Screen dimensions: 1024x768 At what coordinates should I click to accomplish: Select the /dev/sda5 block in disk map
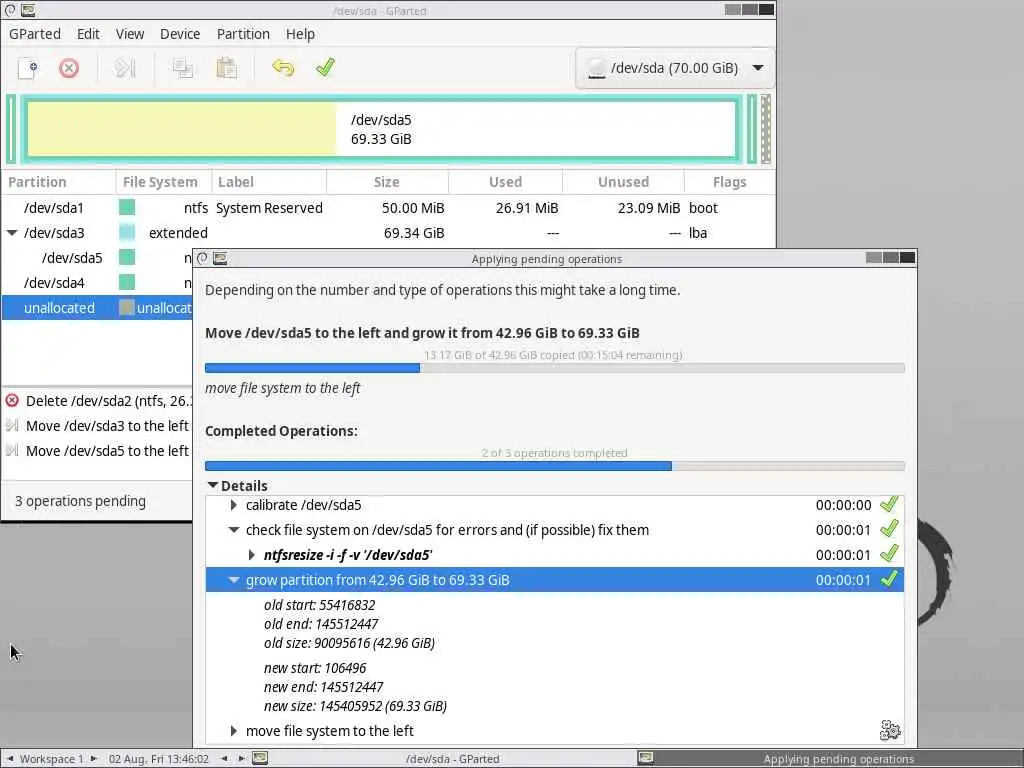click(x=381, y=129)
